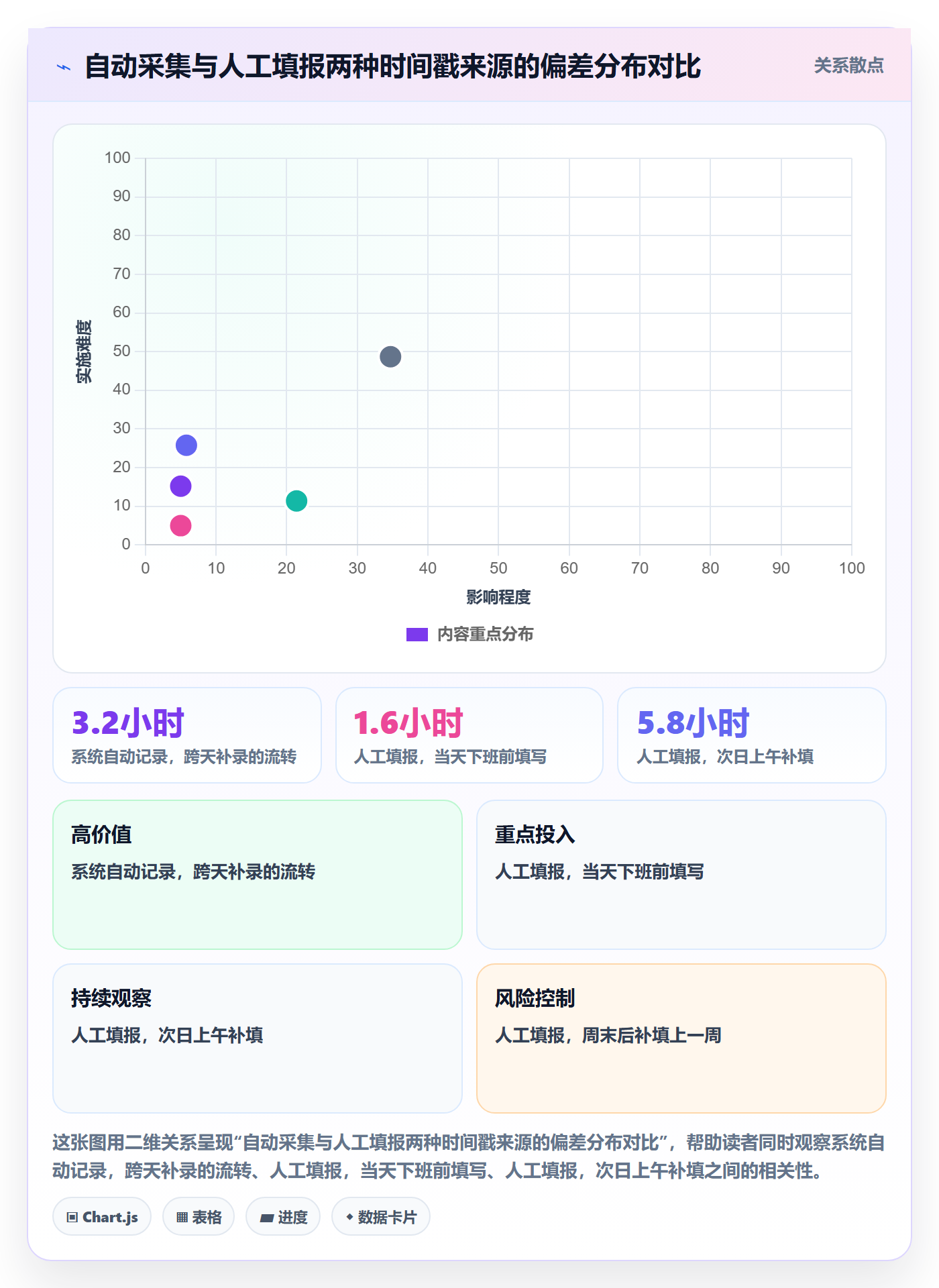Click the 风险控制 card heading
939x1288 pixels.
click(x=535, y=999)
